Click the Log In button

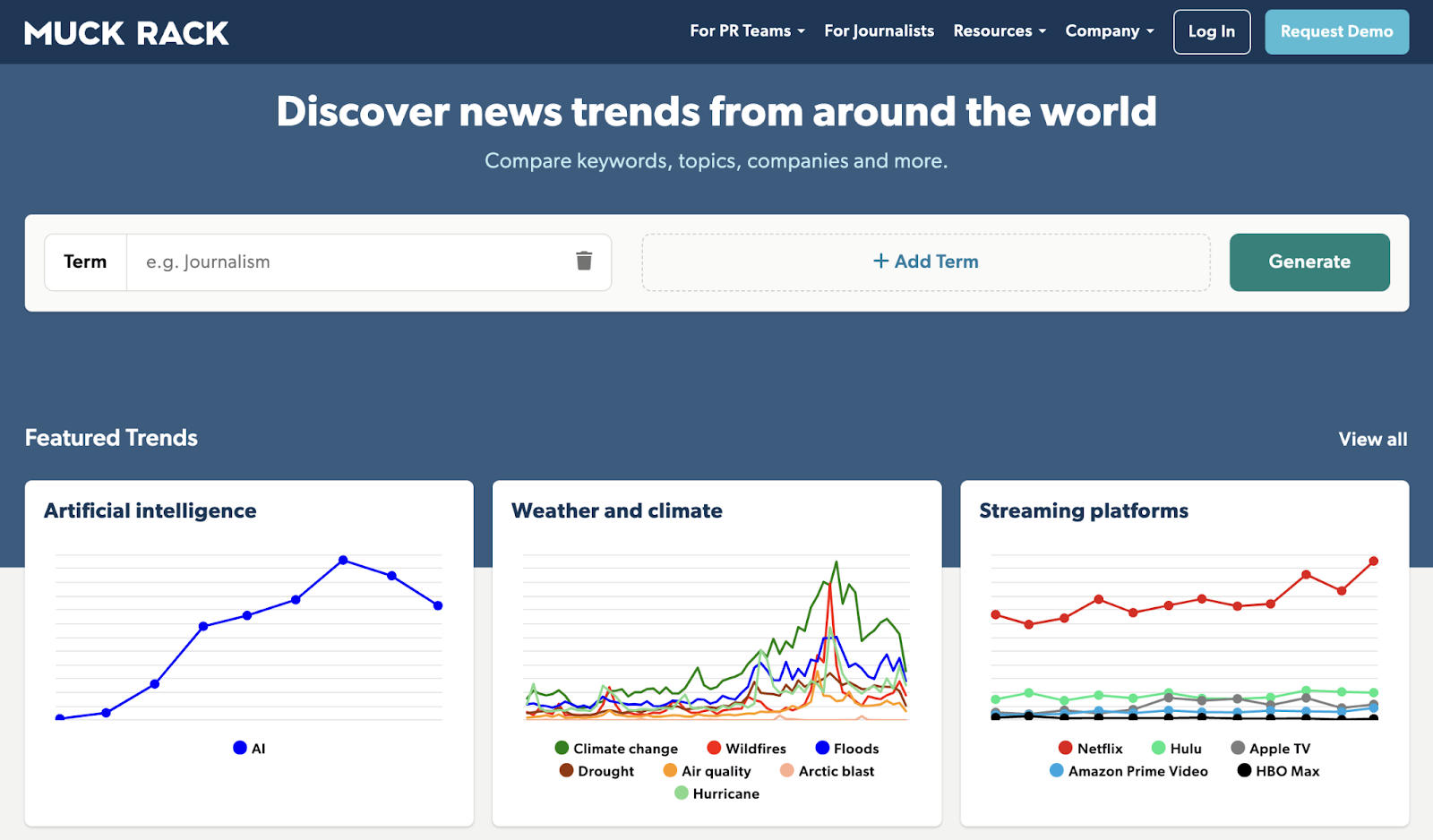[1212, 32]
